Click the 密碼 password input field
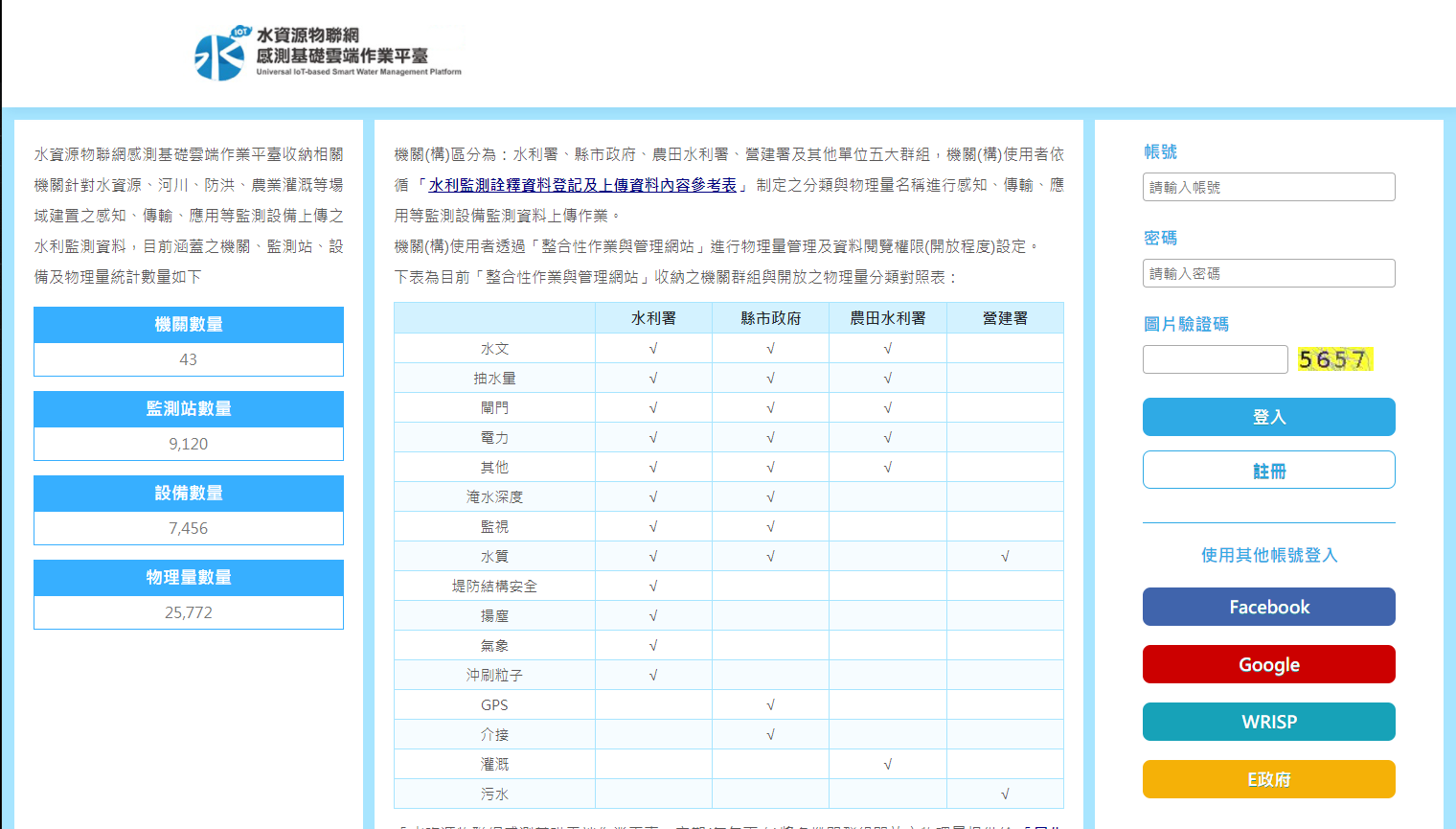This screenshot has height=829, width=1456. (x=1267, y=273)
